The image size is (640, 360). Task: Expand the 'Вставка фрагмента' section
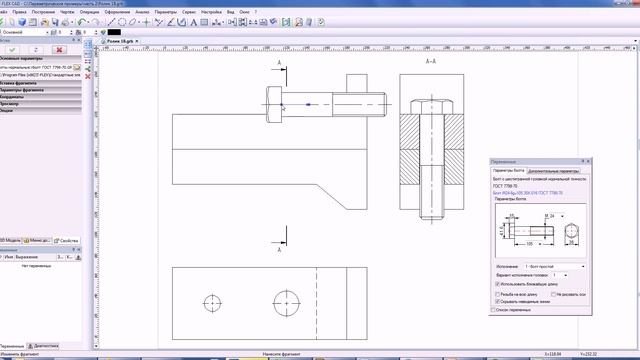click(x=41, y=83)
